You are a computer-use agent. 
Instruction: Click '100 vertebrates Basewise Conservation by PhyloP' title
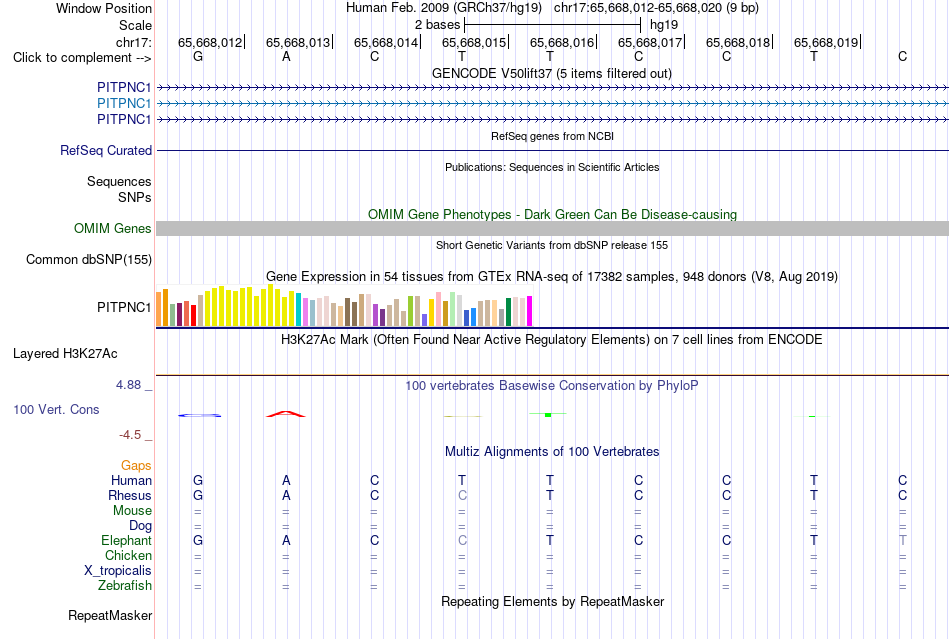(552, 385)
